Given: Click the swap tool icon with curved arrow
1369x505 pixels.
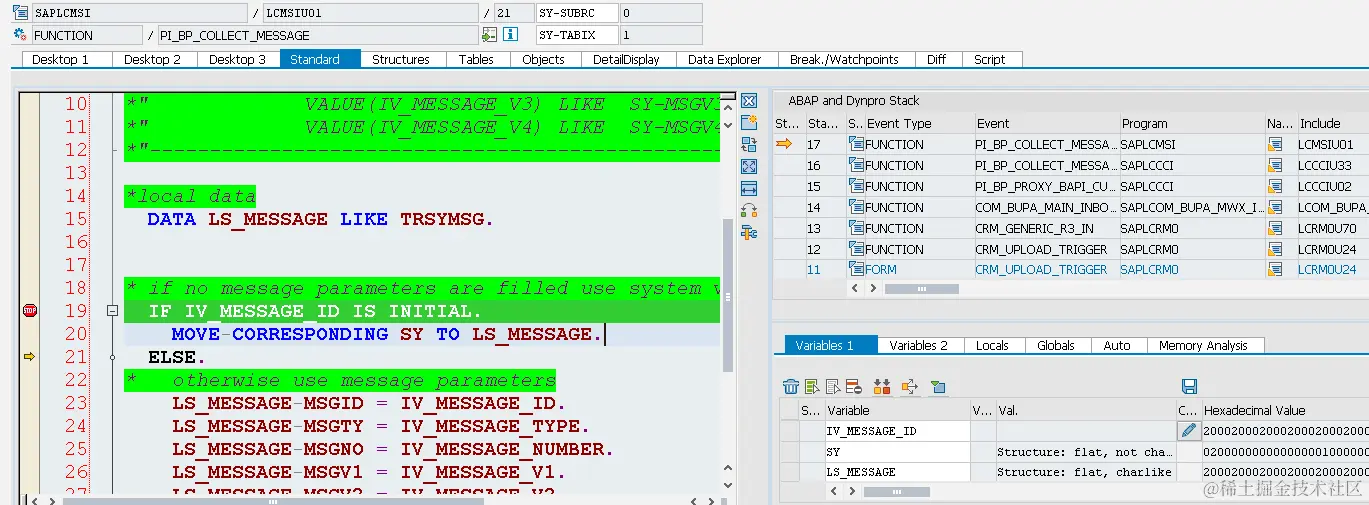Looking at the screenshot, I should 749,210.
